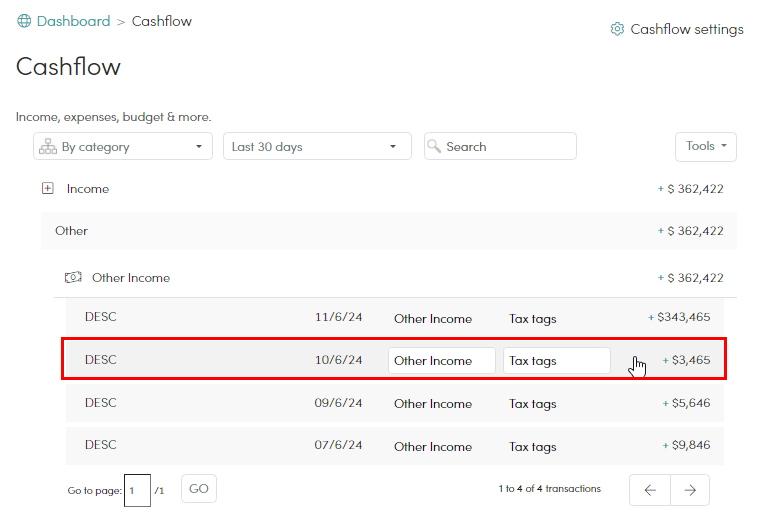The image size is (768, 514).
Task: Click into the Search field
Action: 500,146
